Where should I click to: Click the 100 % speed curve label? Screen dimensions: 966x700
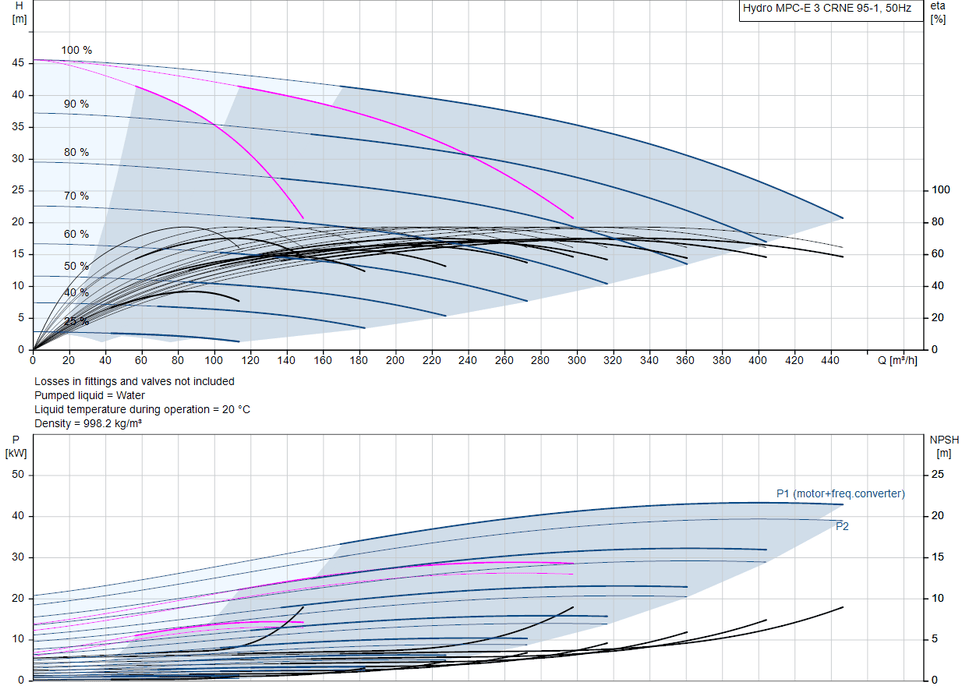(x=76, y=51)
